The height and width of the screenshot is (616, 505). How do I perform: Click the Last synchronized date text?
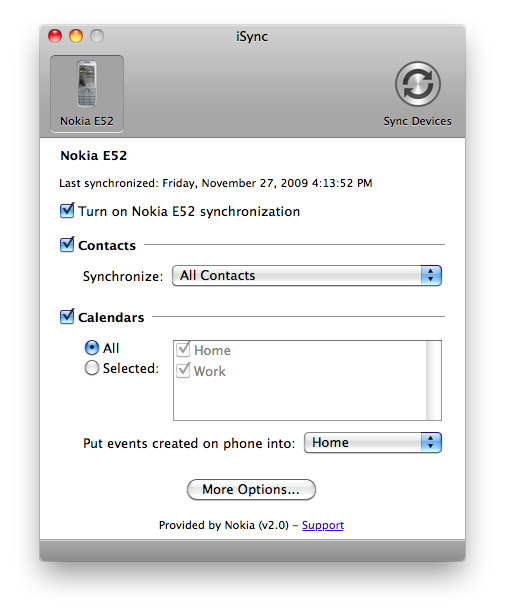[216, 183]
